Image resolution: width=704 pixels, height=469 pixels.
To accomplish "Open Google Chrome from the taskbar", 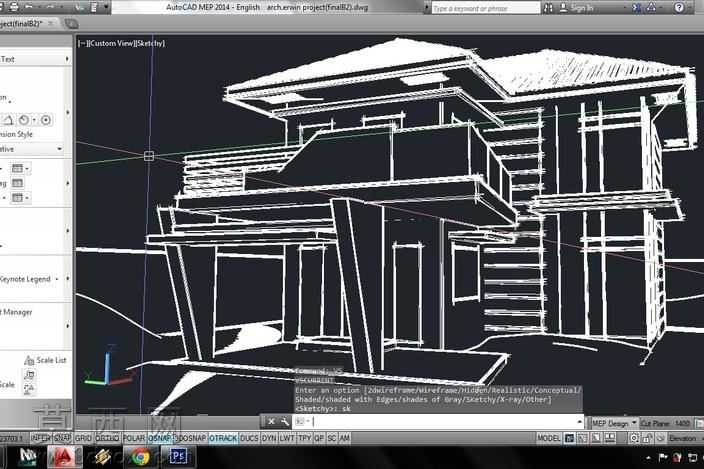I will pyautogui.click(x=140, y=457).
